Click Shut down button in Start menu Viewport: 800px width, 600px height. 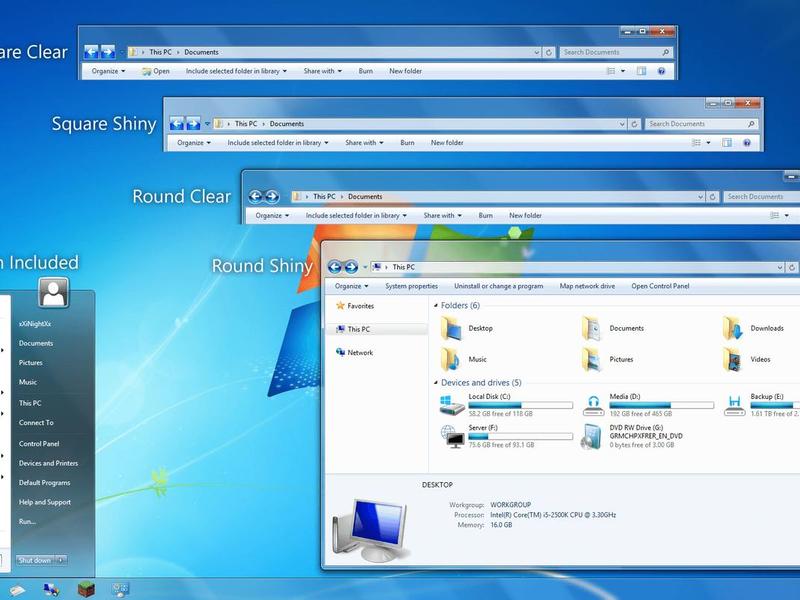(x=35, y=560)
